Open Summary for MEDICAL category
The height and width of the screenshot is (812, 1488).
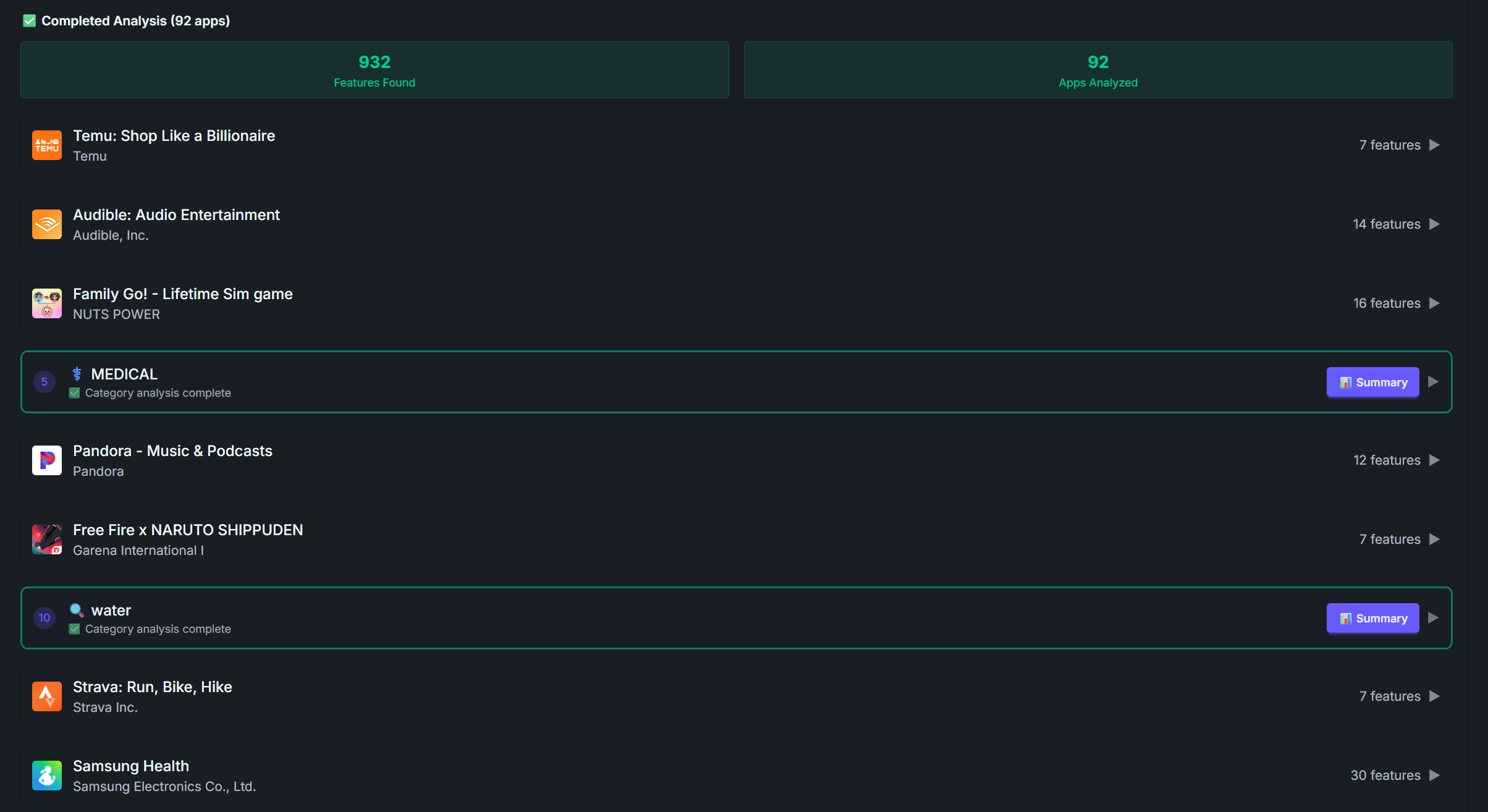[x=1373, y=383]
